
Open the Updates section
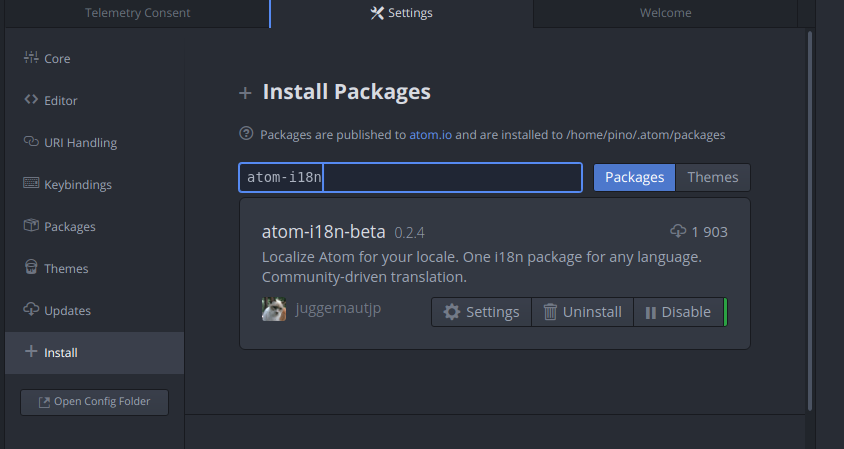tap(95, 311)
